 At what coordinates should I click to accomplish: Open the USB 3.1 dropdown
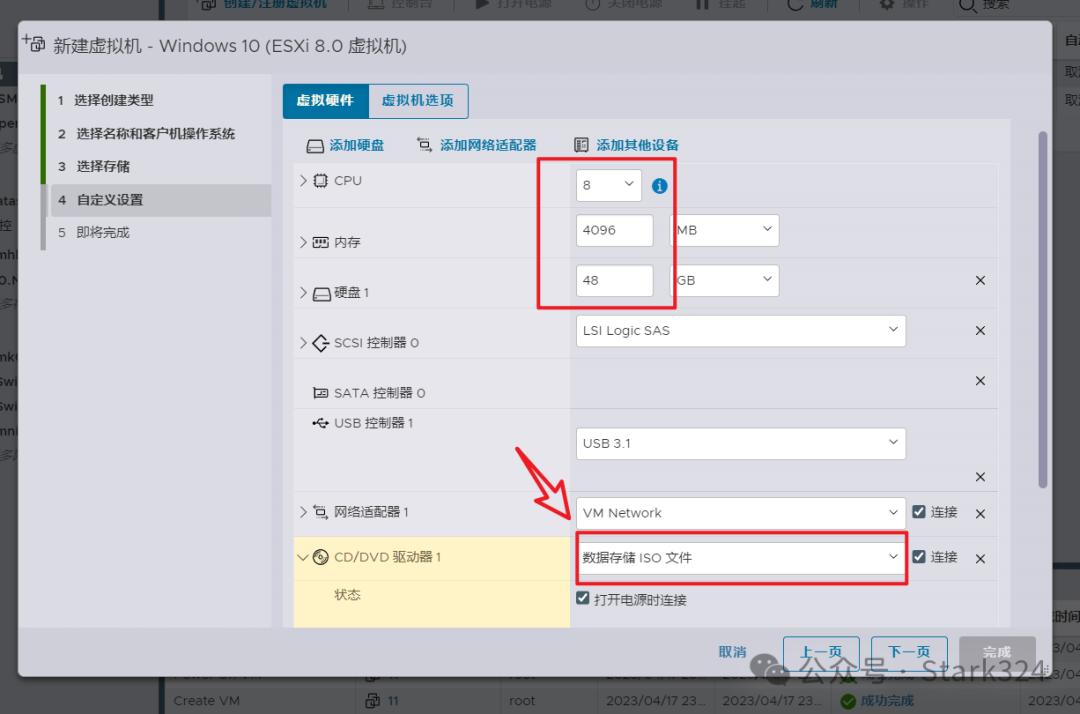[740, 443]
